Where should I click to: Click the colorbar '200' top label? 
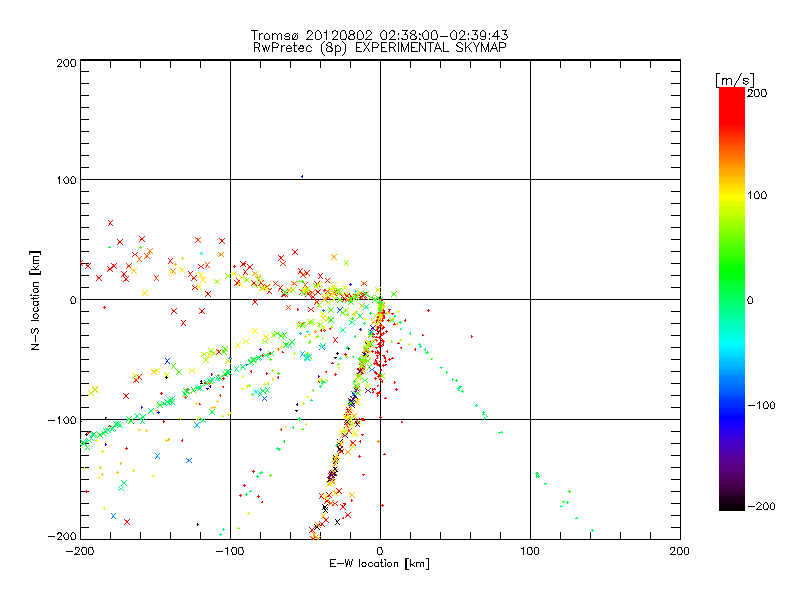click(757, 93)
